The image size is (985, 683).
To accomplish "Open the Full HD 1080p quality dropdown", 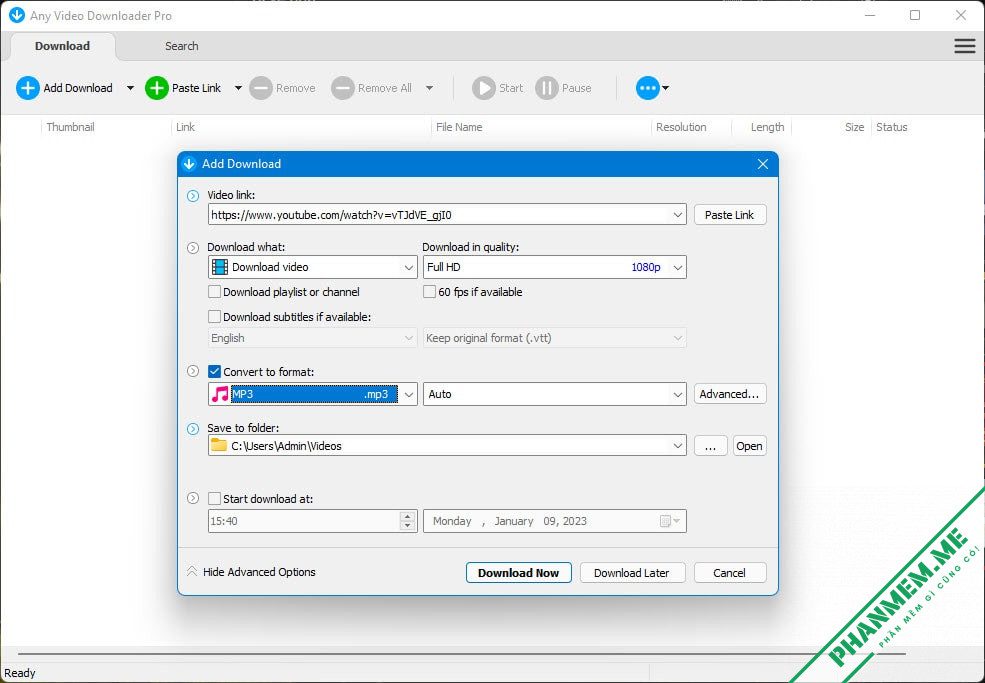I will pyautogui.click(x=677, y=267).
